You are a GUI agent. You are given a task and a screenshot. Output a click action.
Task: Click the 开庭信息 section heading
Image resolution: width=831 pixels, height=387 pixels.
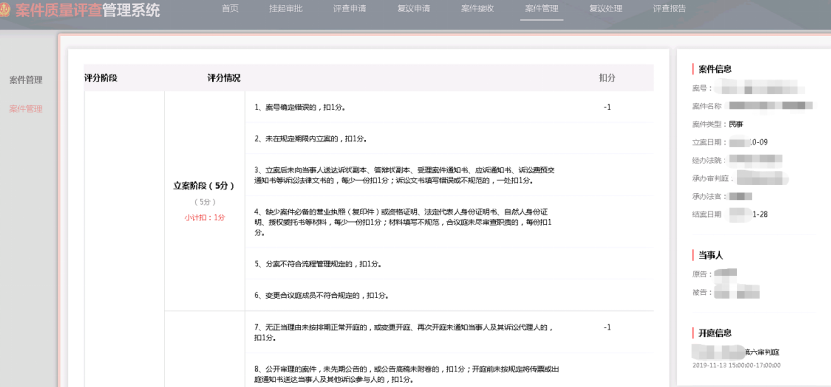coord(715,333)
